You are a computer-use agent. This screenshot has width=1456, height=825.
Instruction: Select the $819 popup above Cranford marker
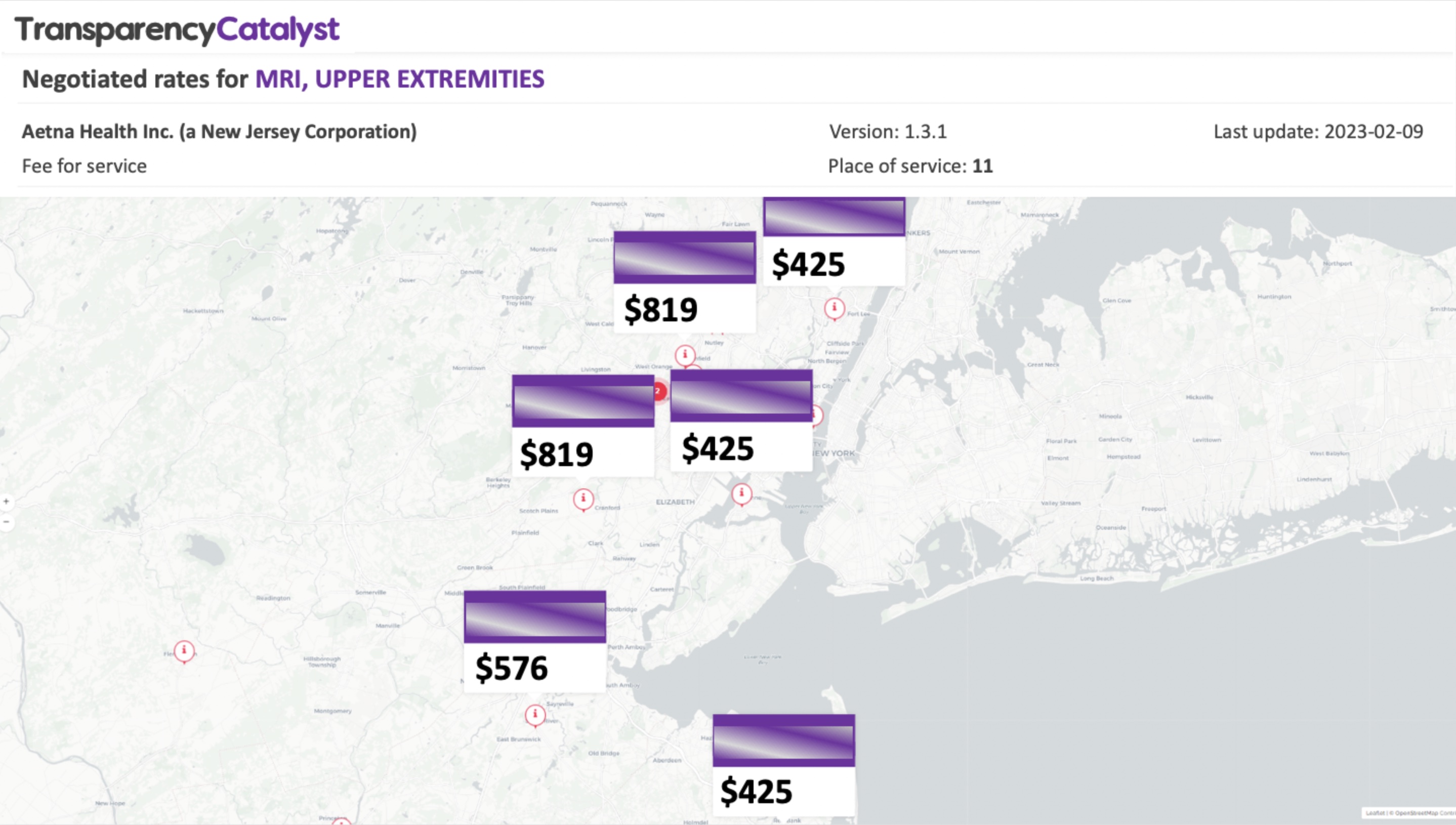[583, 426]
